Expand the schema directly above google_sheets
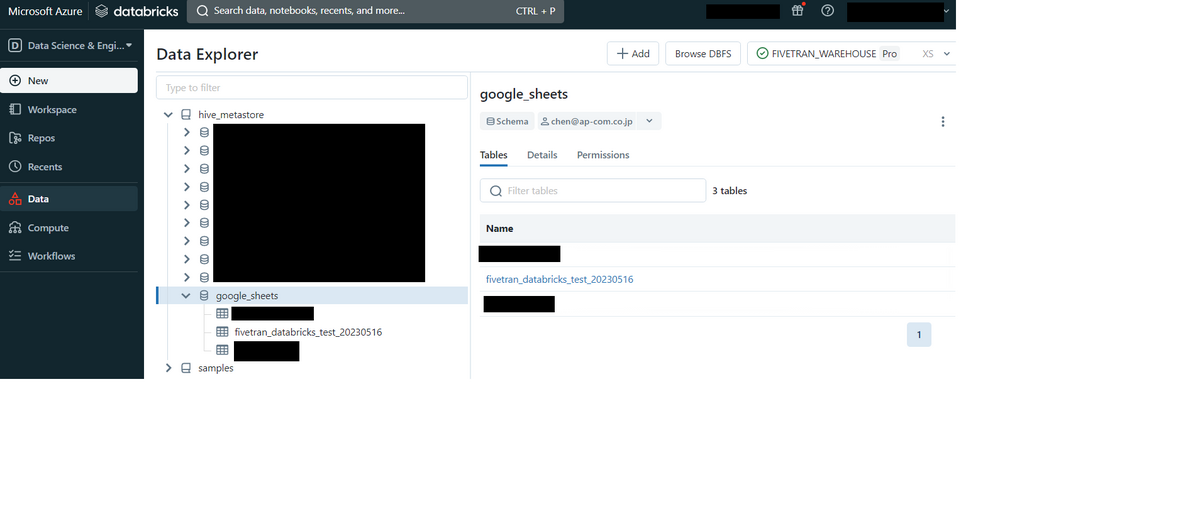 pyautogui.click(x=186, y=277)
